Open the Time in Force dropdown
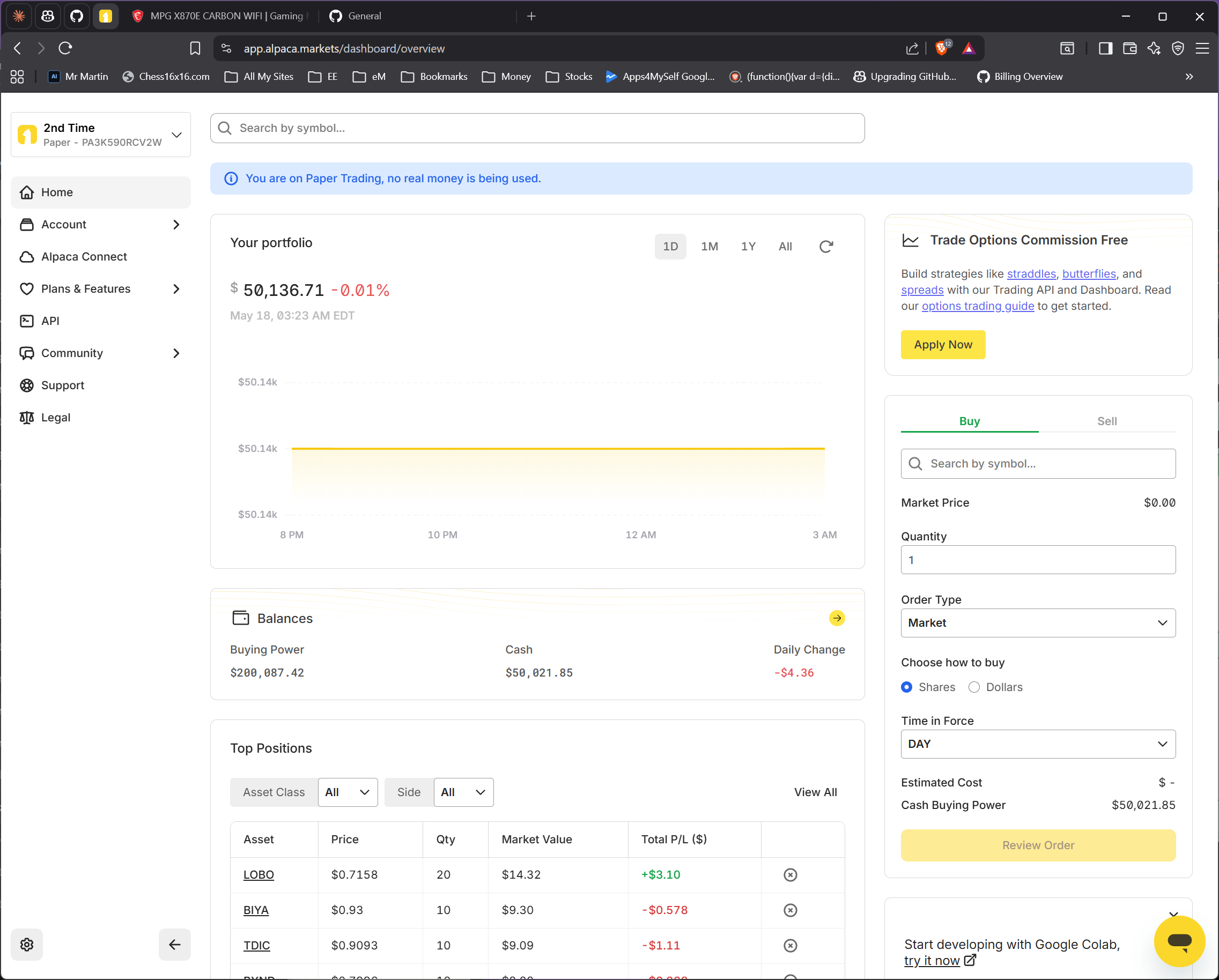Viewport: 1219px width, 980px height. [1038, 744]
